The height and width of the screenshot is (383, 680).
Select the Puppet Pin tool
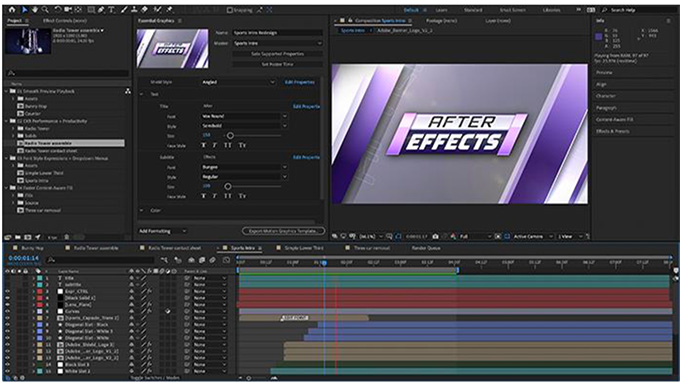click(170, 10)
